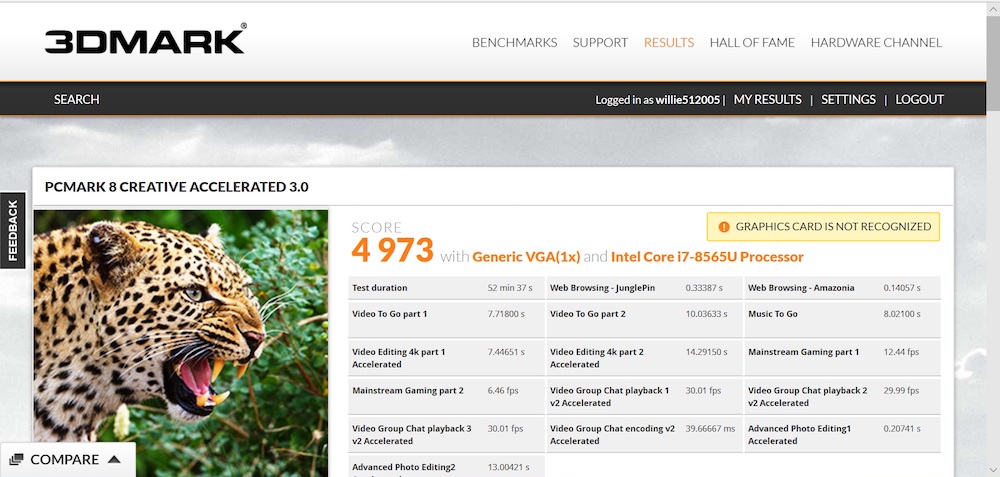1000x477 pixels.
Task: Click the Compare button
Action: pos(68,459)
